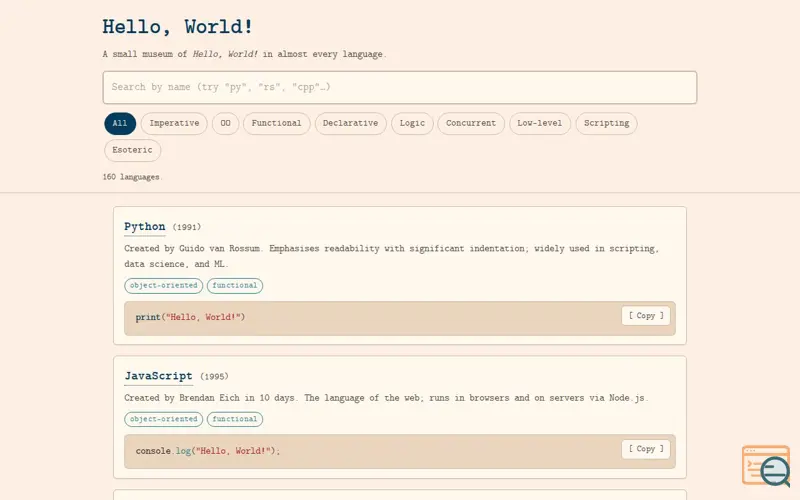Filter by Scripting languages
This screenshot has height=500, width=800.
(607, 123)
